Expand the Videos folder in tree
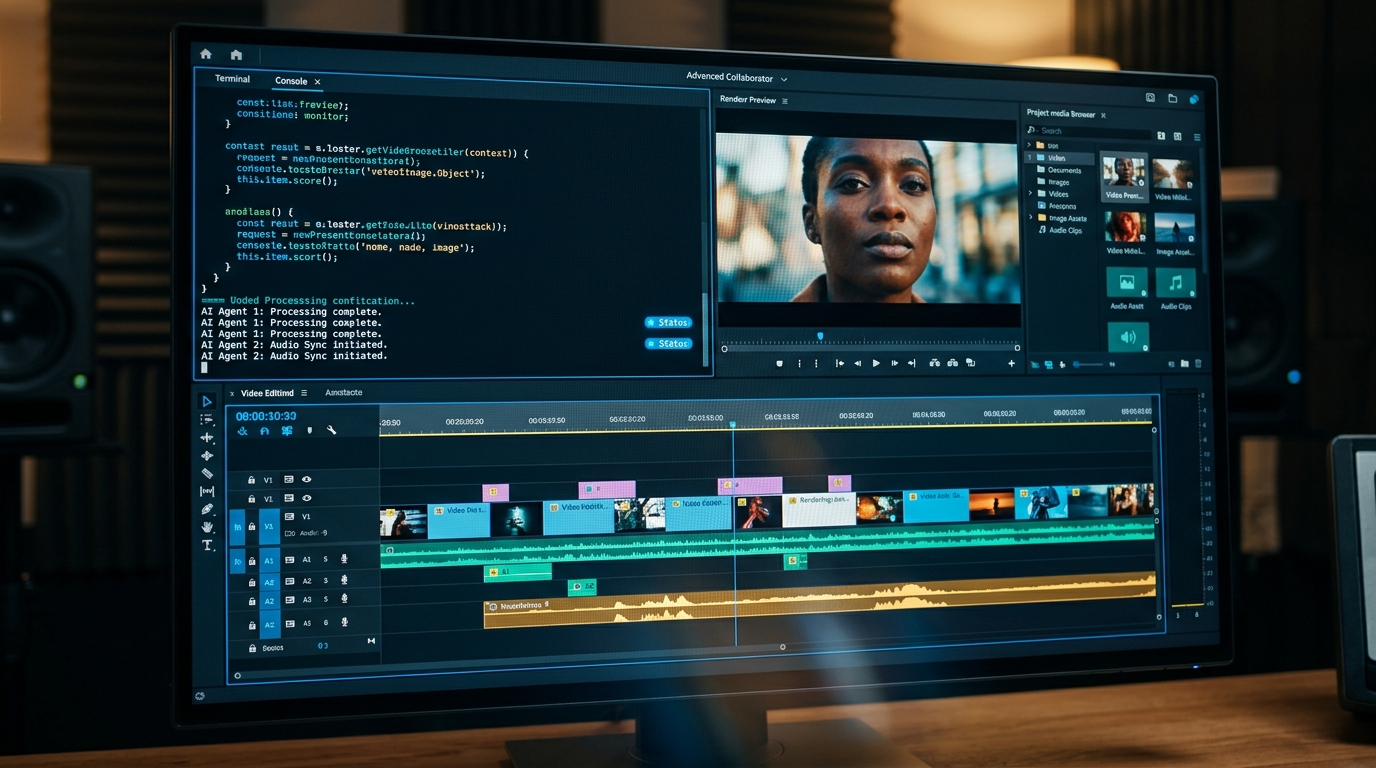Screen dimensions: 1376x768 tap(1031, 194)
